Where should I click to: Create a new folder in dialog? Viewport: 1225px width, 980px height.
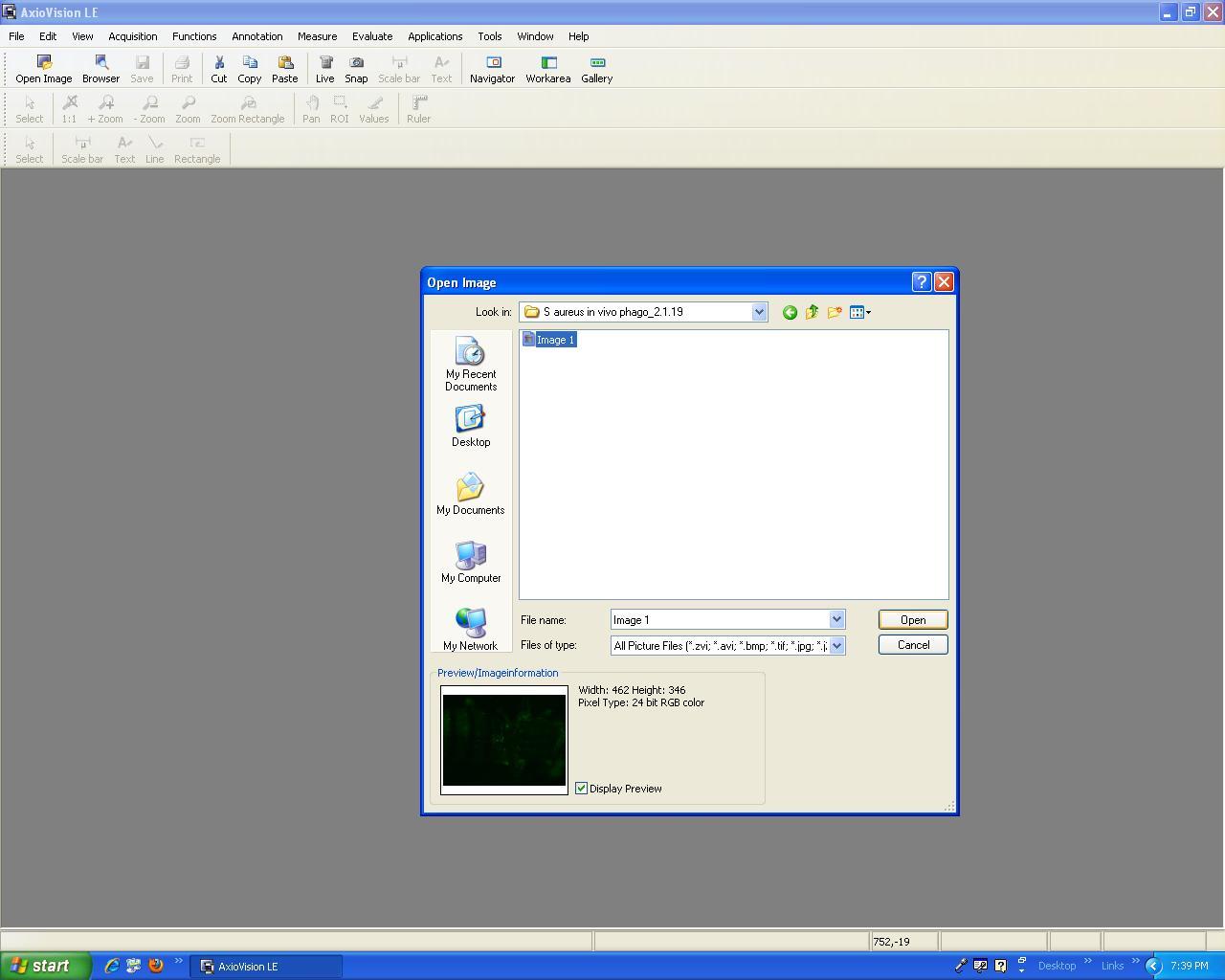pos(835,312)
